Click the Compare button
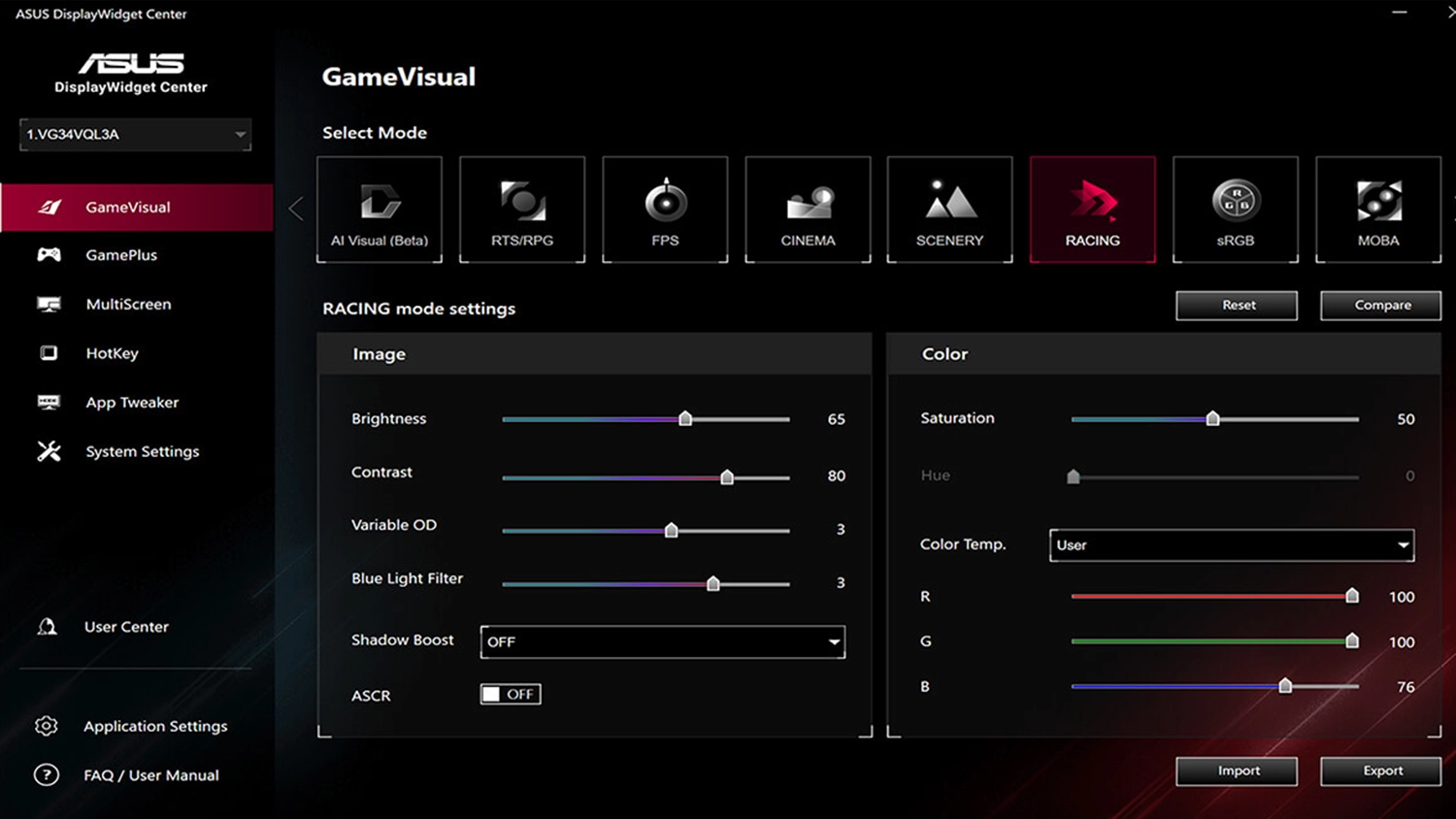The height and width of the screenshot is (819, 1456). coord(1381,305)
